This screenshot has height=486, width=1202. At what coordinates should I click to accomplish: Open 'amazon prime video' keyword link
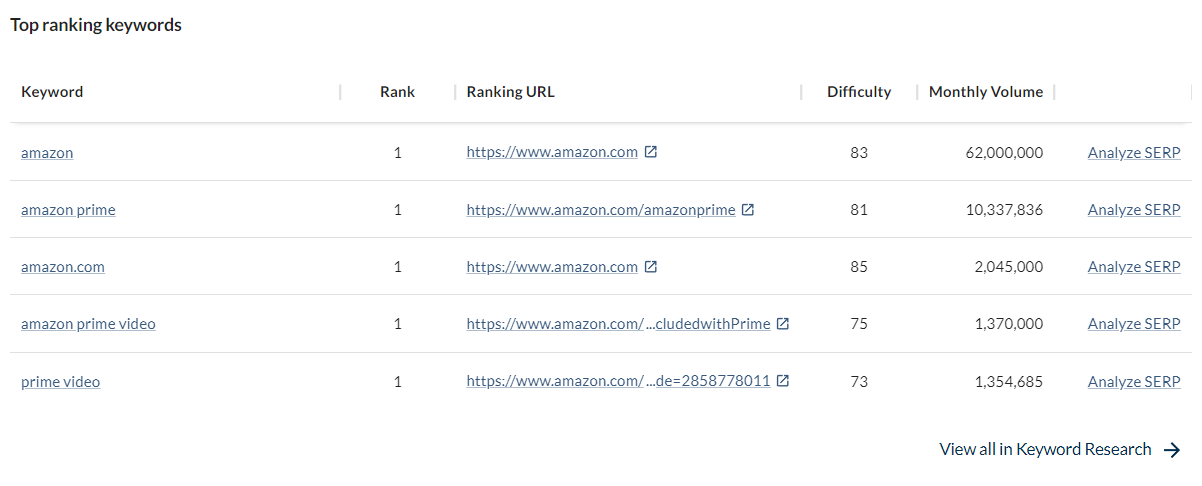(88, 324)
